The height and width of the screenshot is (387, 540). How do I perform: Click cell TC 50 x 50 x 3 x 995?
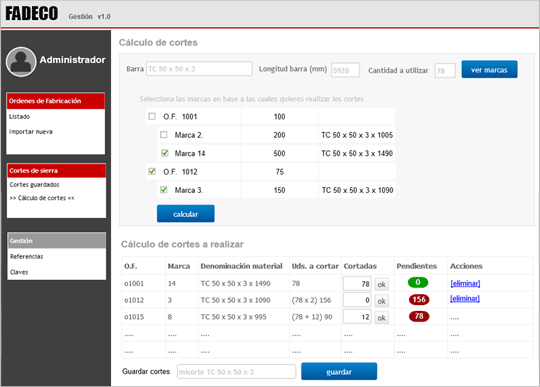tap(233, 317)
